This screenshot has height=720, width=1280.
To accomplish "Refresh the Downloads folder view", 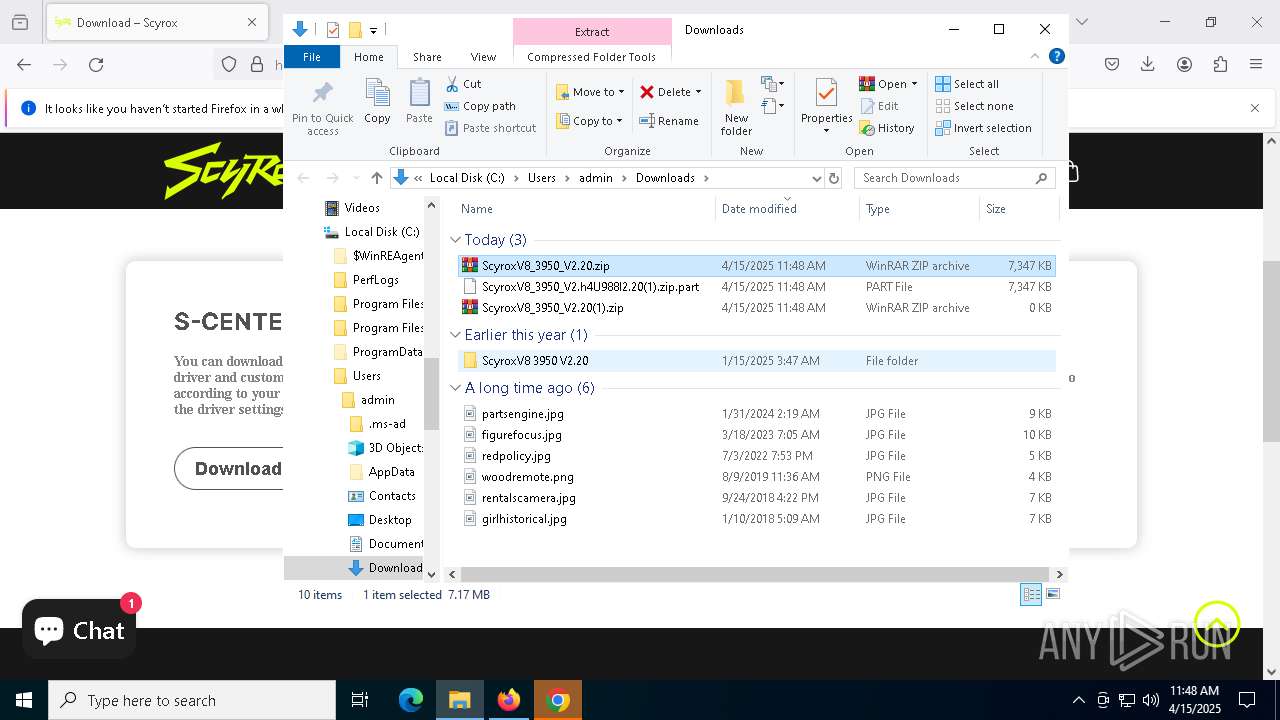I will click(834, 178).
